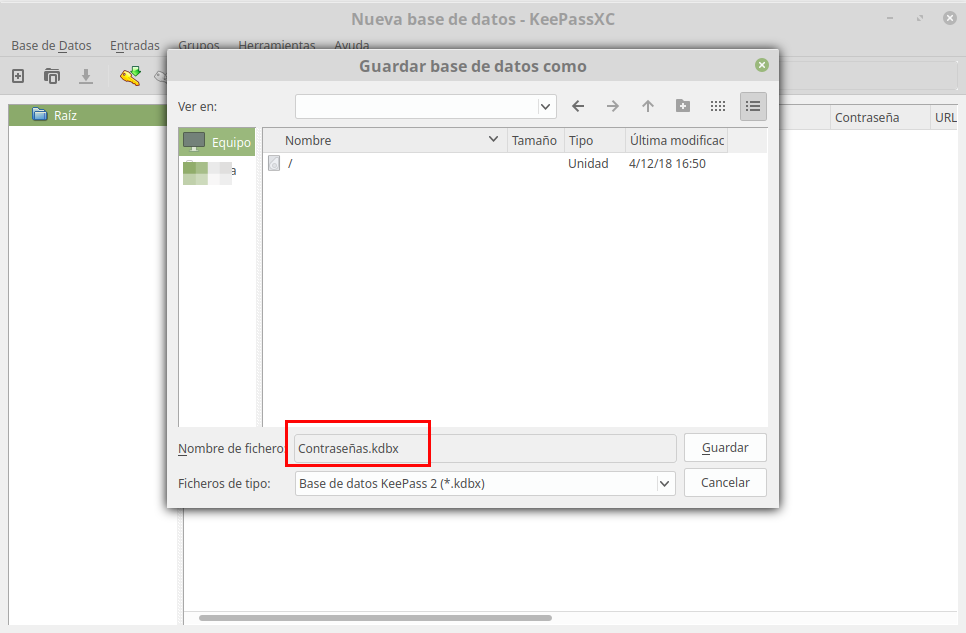Click the new database toolbar icon
Image resolution: width=966 pixels, height=633 pixels.
pyautogui.click(x=18, y=76)
